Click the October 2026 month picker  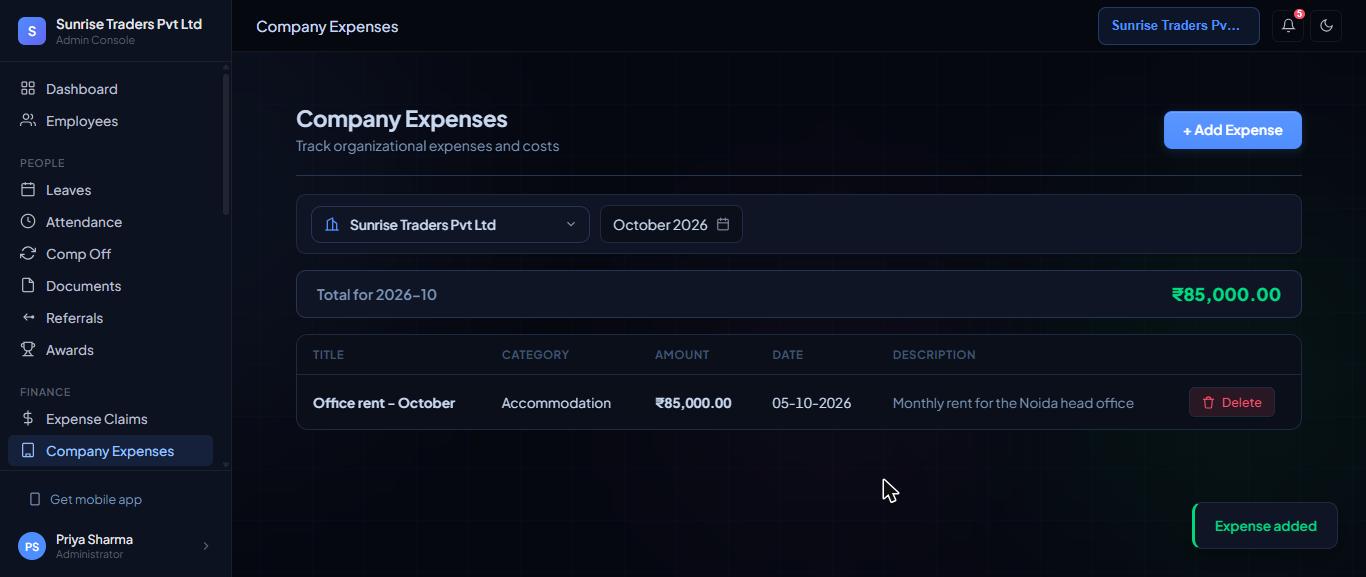[x=671, y=224]
